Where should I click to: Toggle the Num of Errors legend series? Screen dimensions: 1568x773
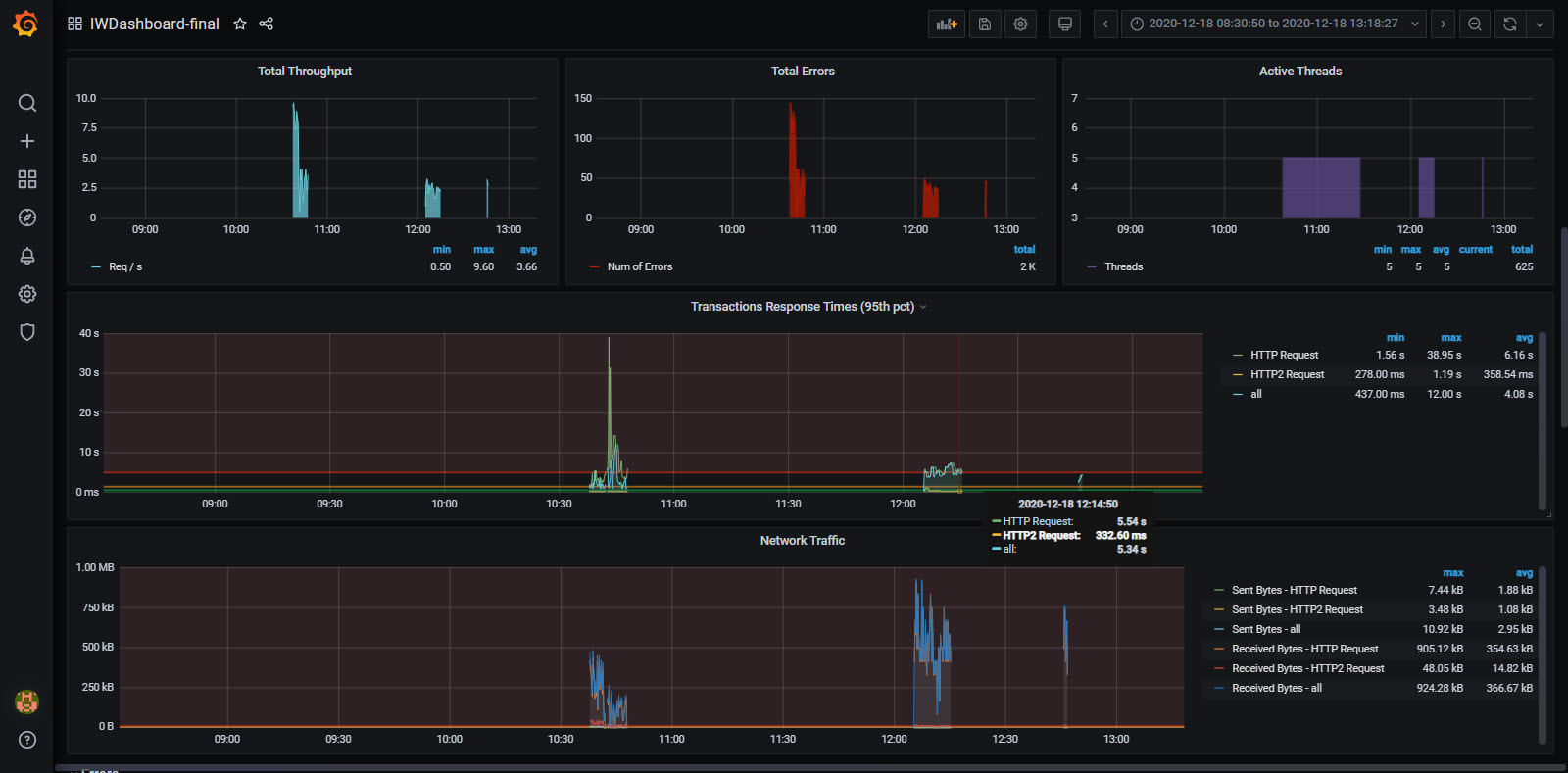click(x=640, y=266)
